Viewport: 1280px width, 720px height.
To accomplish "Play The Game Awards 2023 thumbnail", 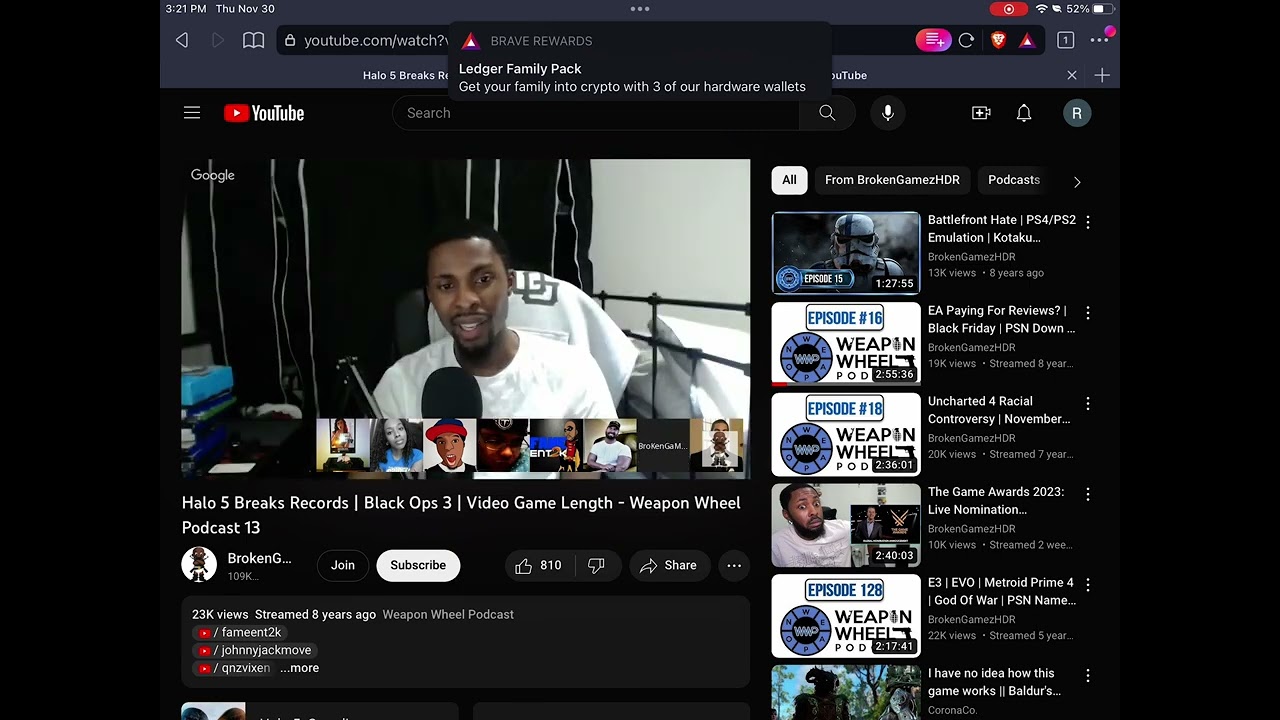I will 846,525.
